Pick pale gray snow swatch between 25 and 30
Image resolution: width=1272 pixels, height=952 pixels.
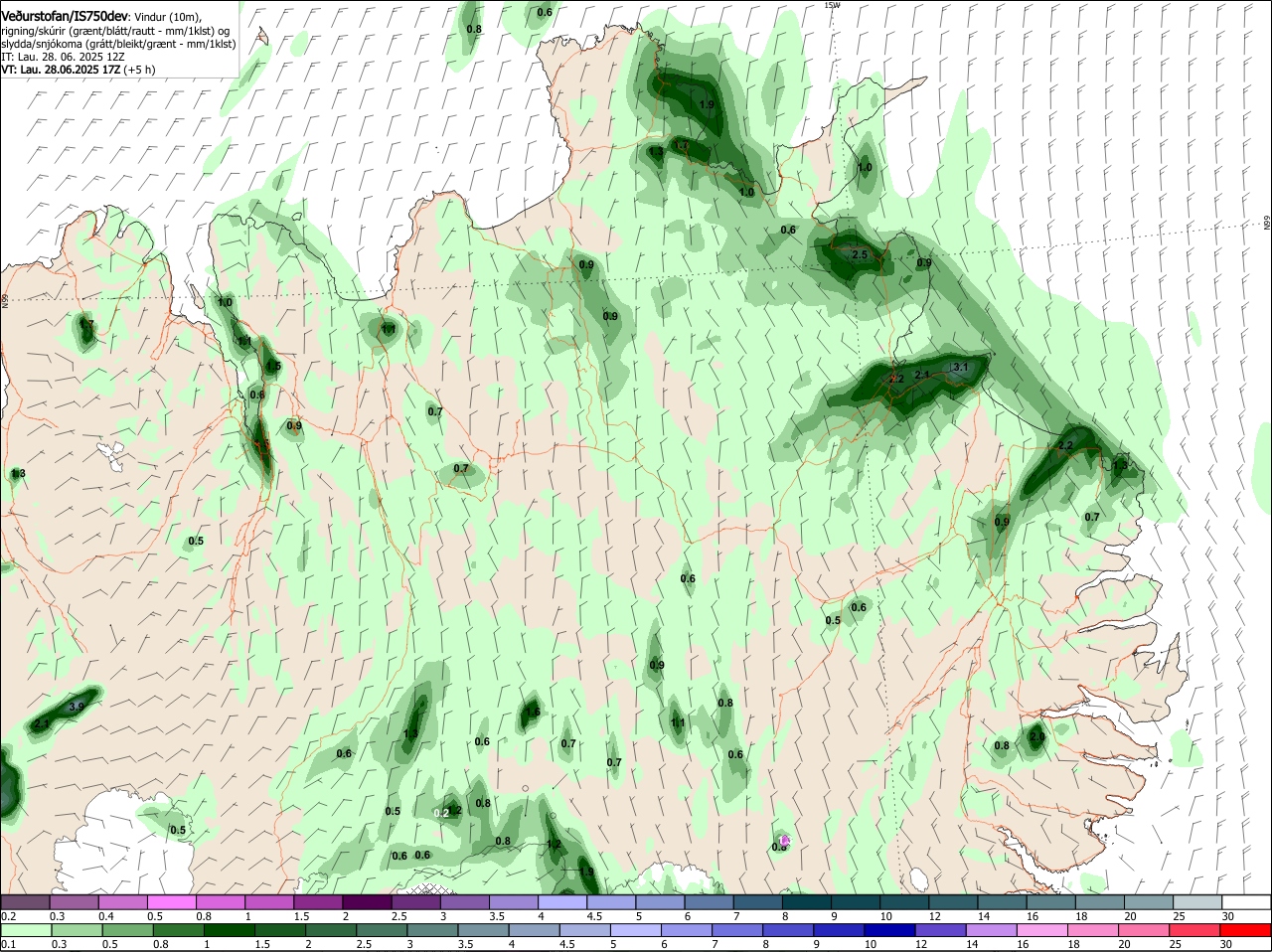(1196, 902)
